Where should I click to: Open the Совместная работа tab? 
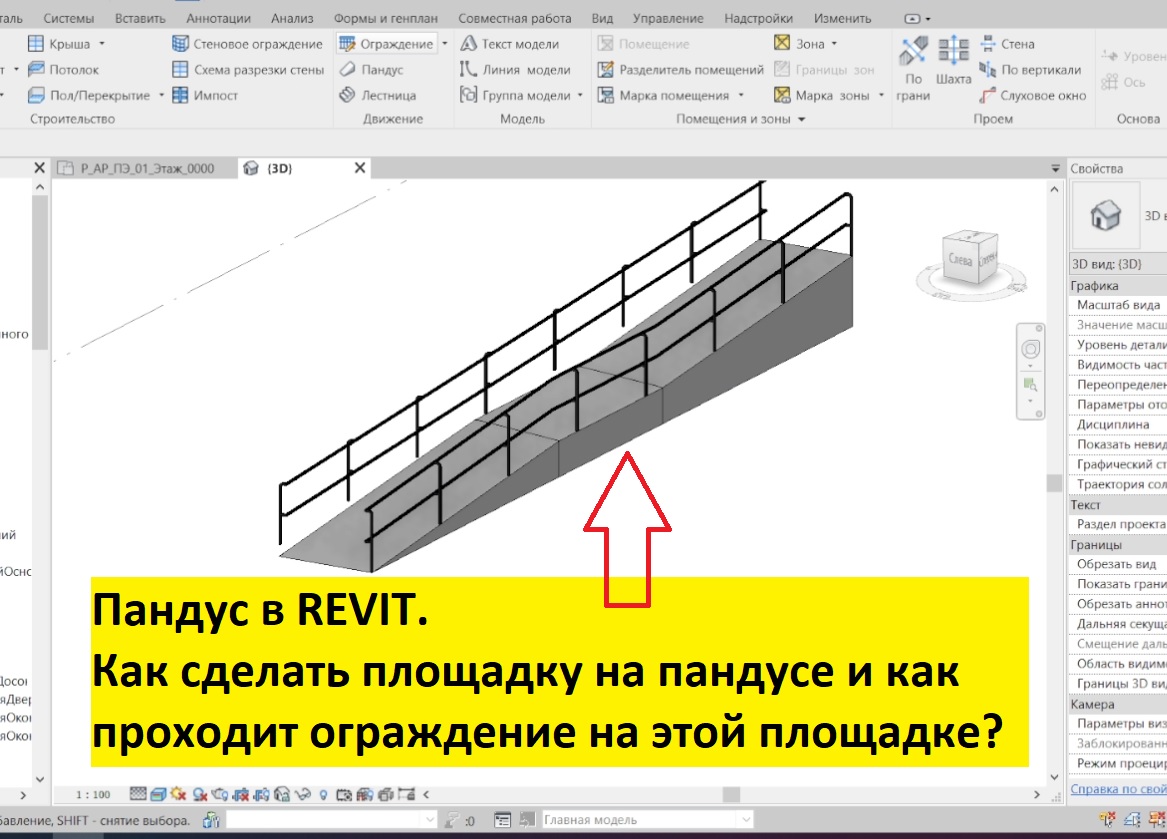point(514,18)
